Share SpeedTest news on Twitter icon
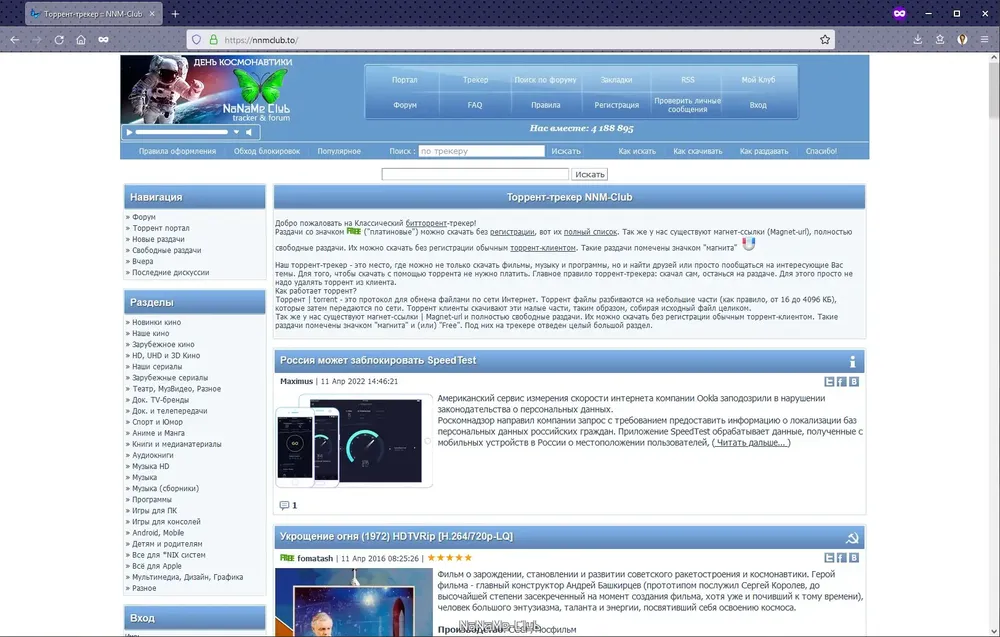 point(829,381)
